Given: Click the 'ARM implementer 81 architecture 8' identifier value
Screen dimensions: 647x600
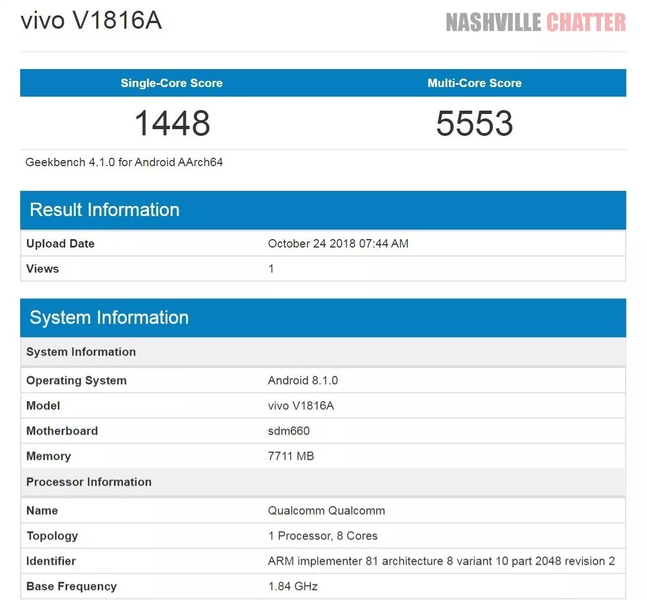Looking at the screenshot, I should (442, 561).
